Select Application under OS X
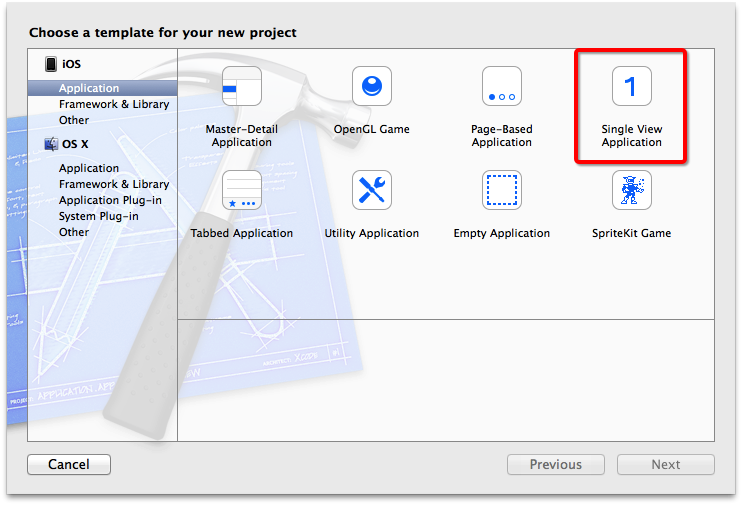The height and width of the screenshot is (505, 742). point(89,168)
